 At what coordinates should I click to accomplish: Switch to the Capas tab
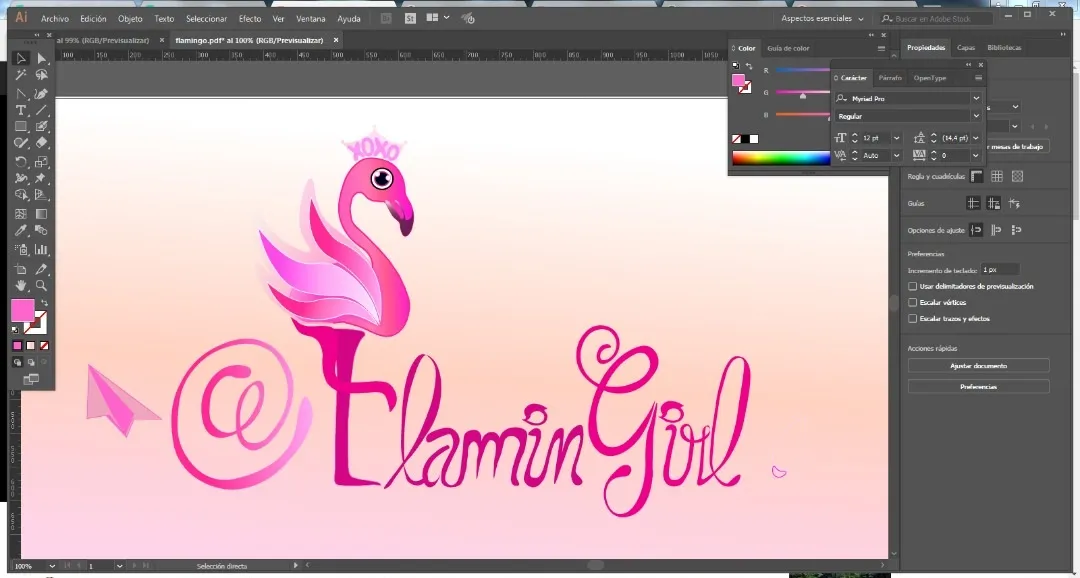(x=966, y=48)
